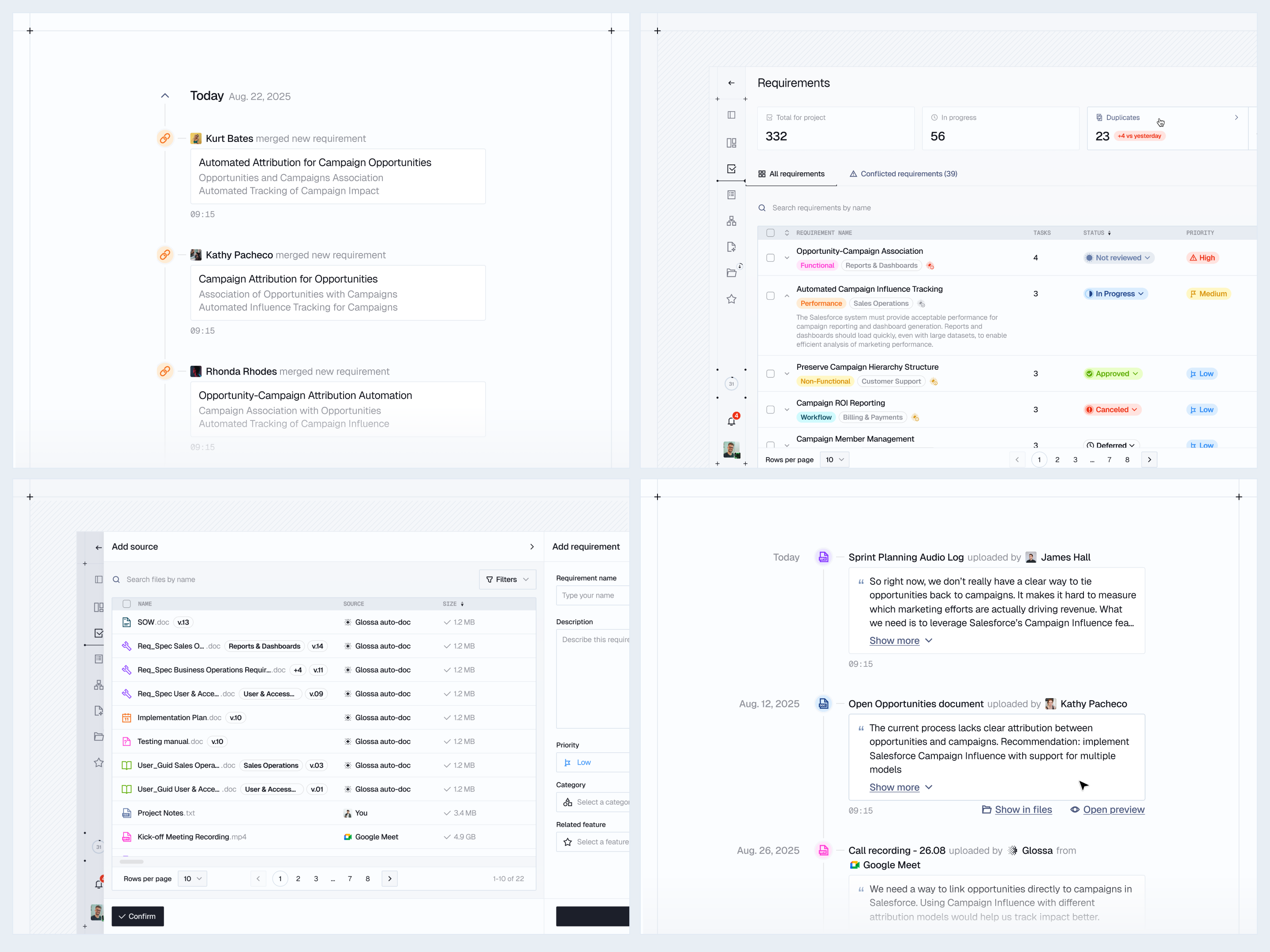The height and width of the screenshot is (952, 1270).
Task: Click the Confirm button
Action: [138, 916]
